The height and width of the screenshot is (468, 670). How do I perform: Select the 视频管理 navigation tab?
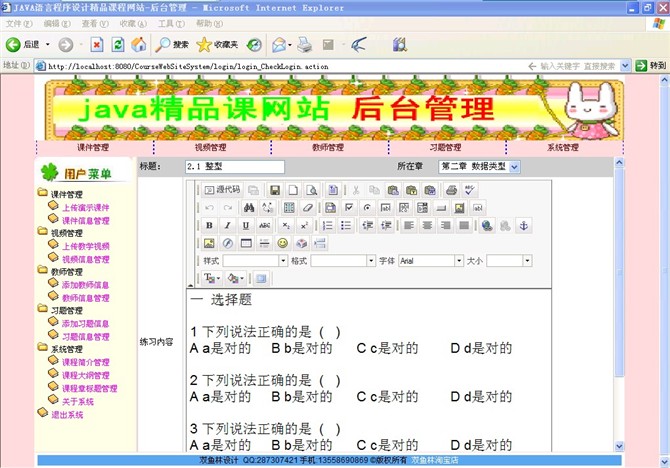(x=210, y=147)
